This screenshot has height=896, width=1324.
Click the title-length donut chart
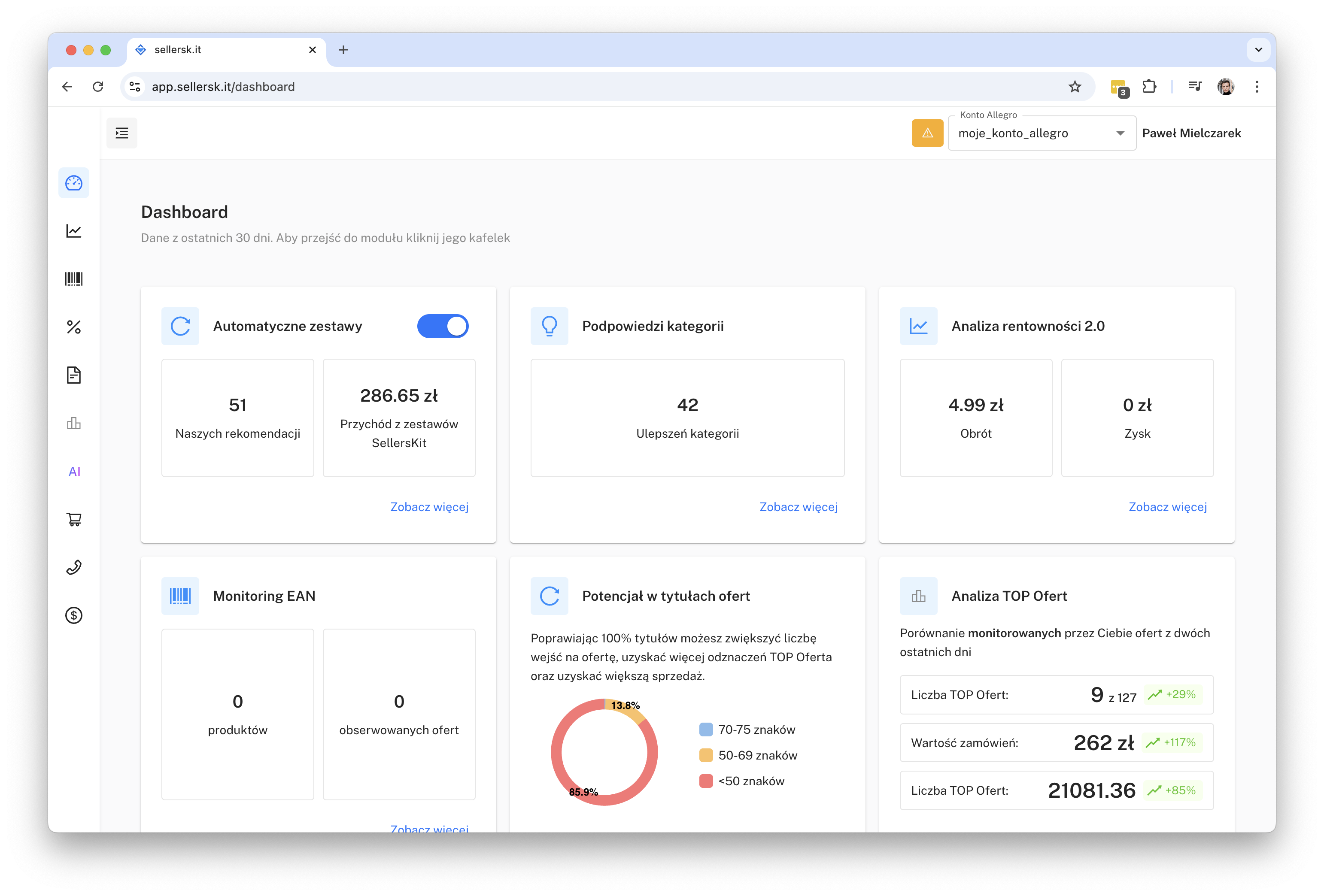(604, 752)
